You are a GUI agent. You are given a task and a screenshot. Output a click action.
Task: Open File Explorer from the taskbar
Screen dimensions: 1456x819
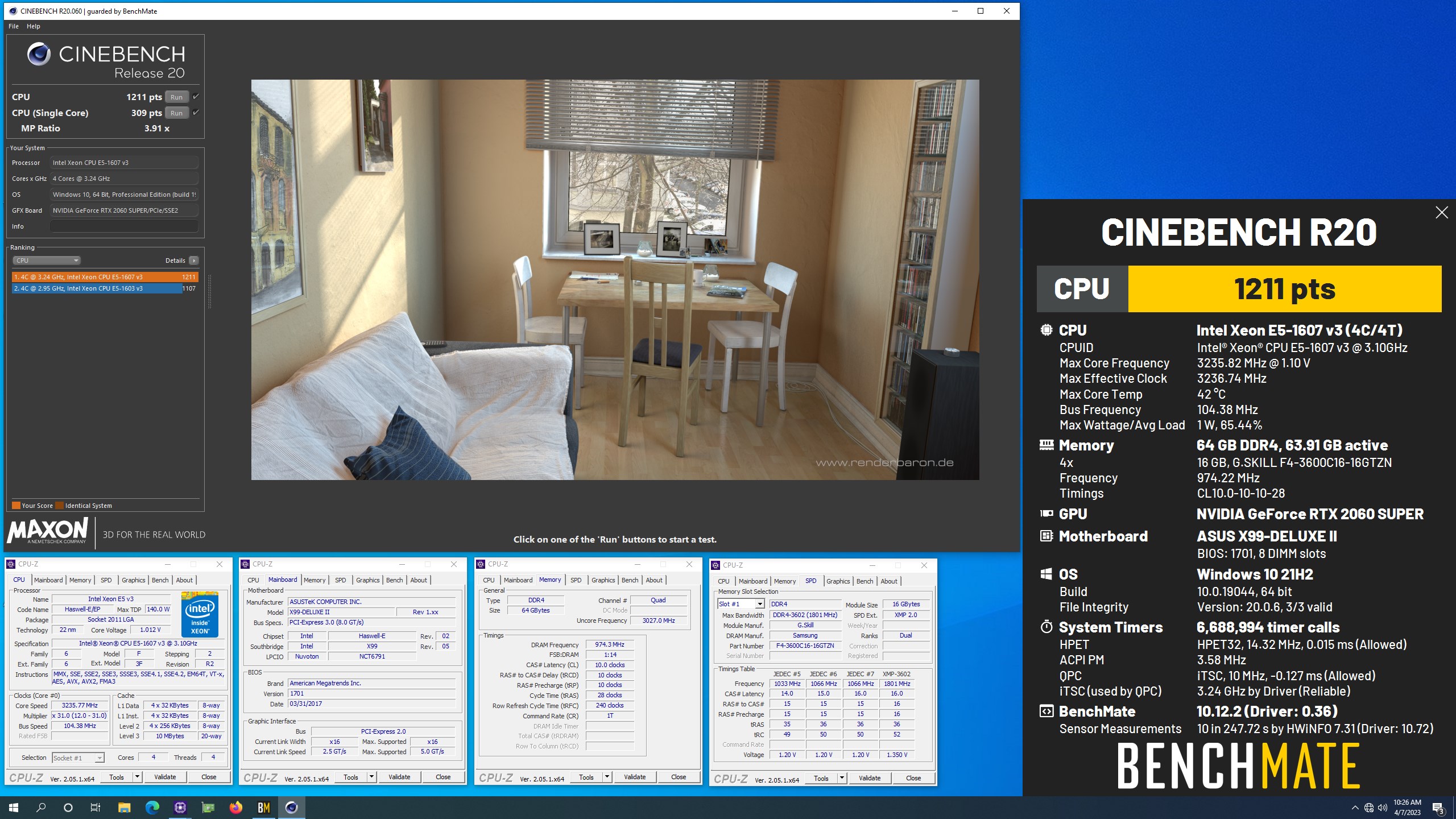(124, 808)
